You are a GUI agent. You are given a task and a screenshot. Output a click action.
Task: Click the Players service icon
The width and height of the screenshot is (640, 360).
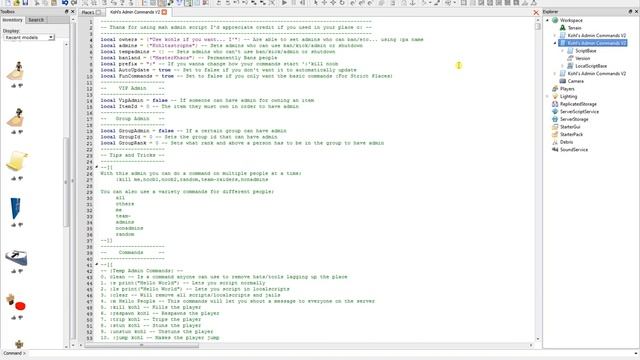[555, 89]
